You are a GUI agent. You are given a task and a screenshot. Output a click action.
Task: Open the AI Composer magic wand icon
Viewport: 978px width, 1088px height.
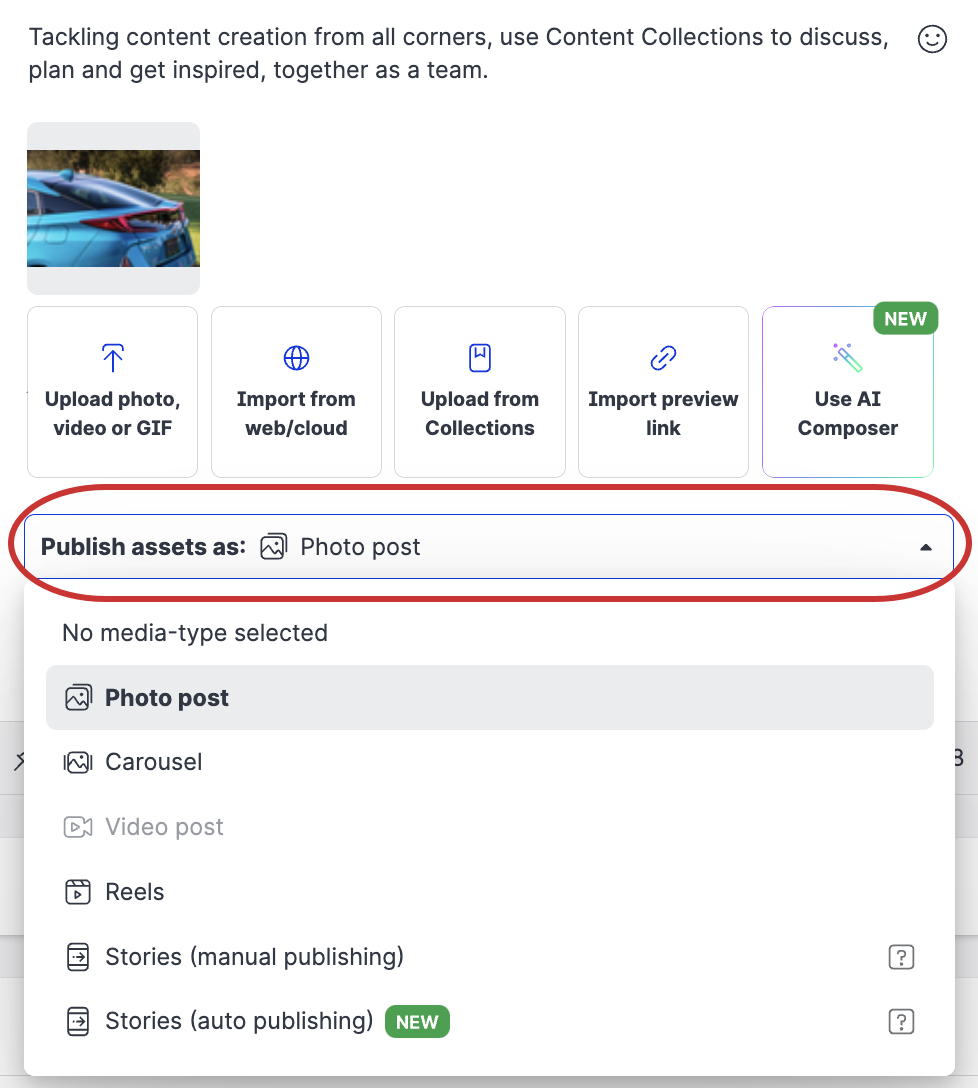click(x=847, y=357)
